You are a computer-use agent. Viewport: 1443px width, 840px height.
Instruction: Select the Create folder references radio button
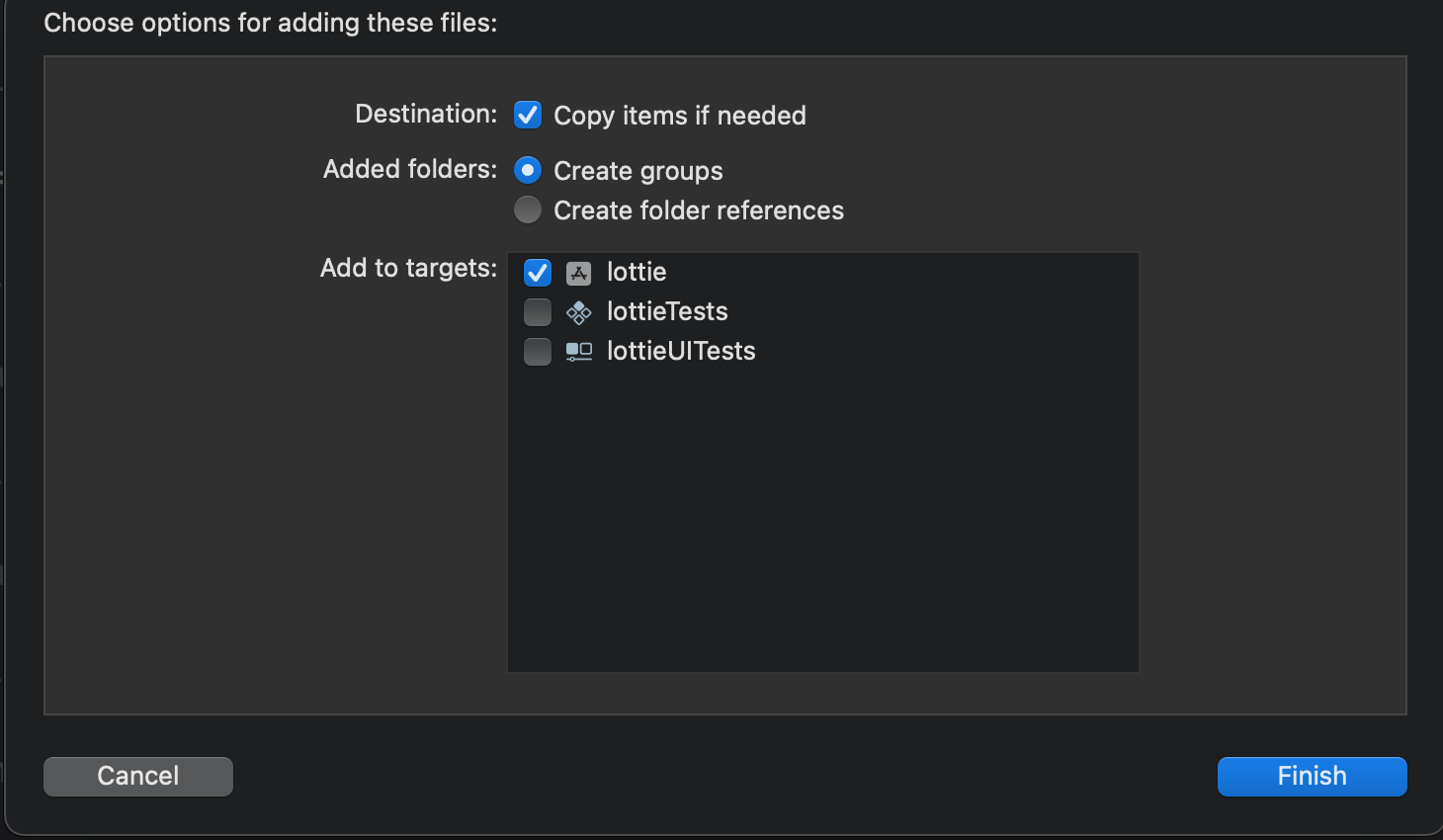click(x=528, y=210)
